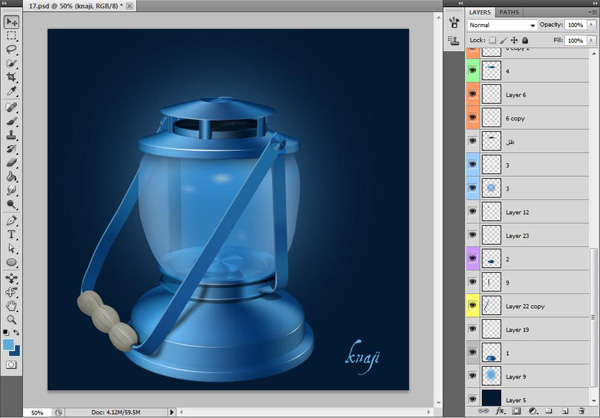Toggle visibility of 6 copy layer
This screenshot has width=600, height=418.
(x=473, y=118)
